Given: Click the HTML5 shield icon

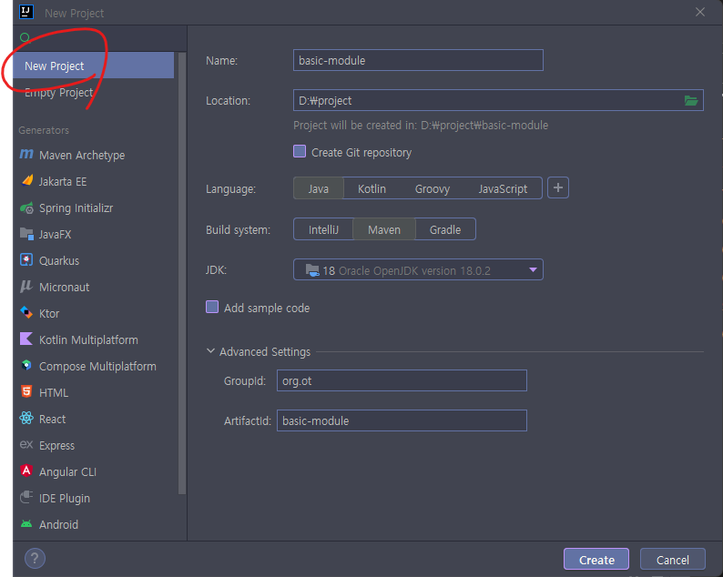Looking at the screenshot, I should pyautogui.click(x=26, y=392).
